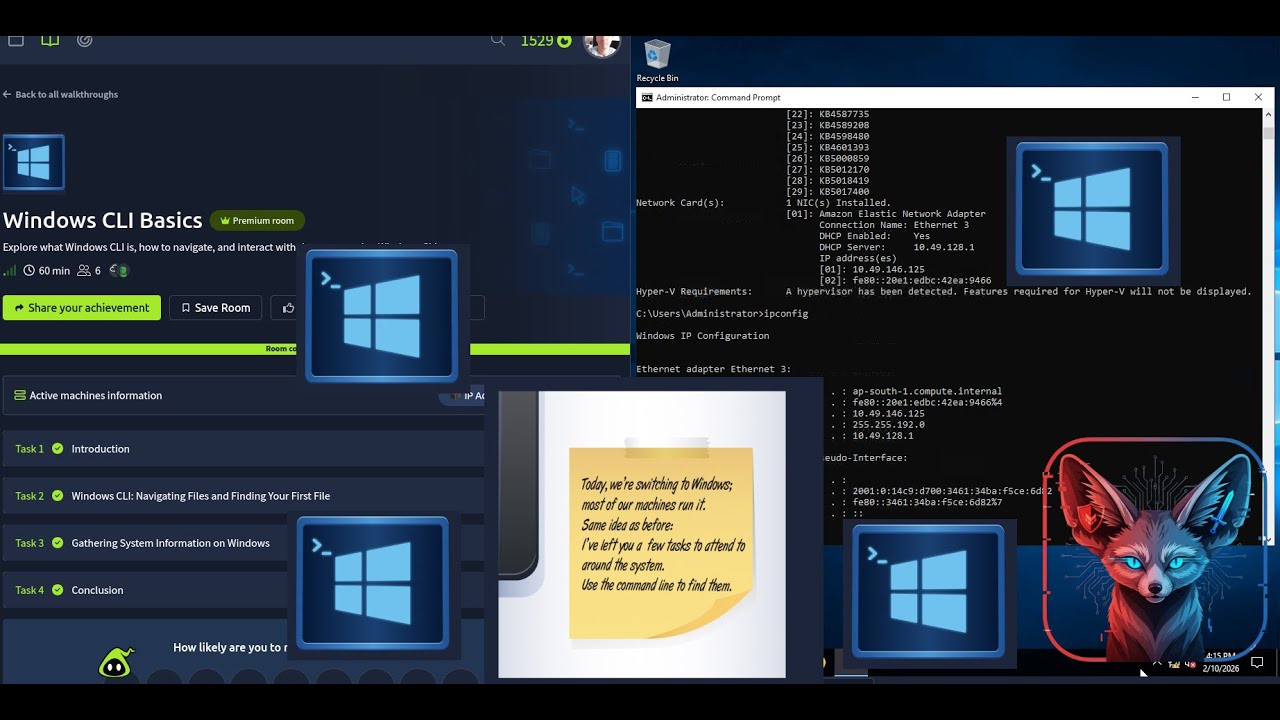The width and height of the screenshot is (1280, 720).
Task: Expand Active machines information panel
Action: pos(243,395)
